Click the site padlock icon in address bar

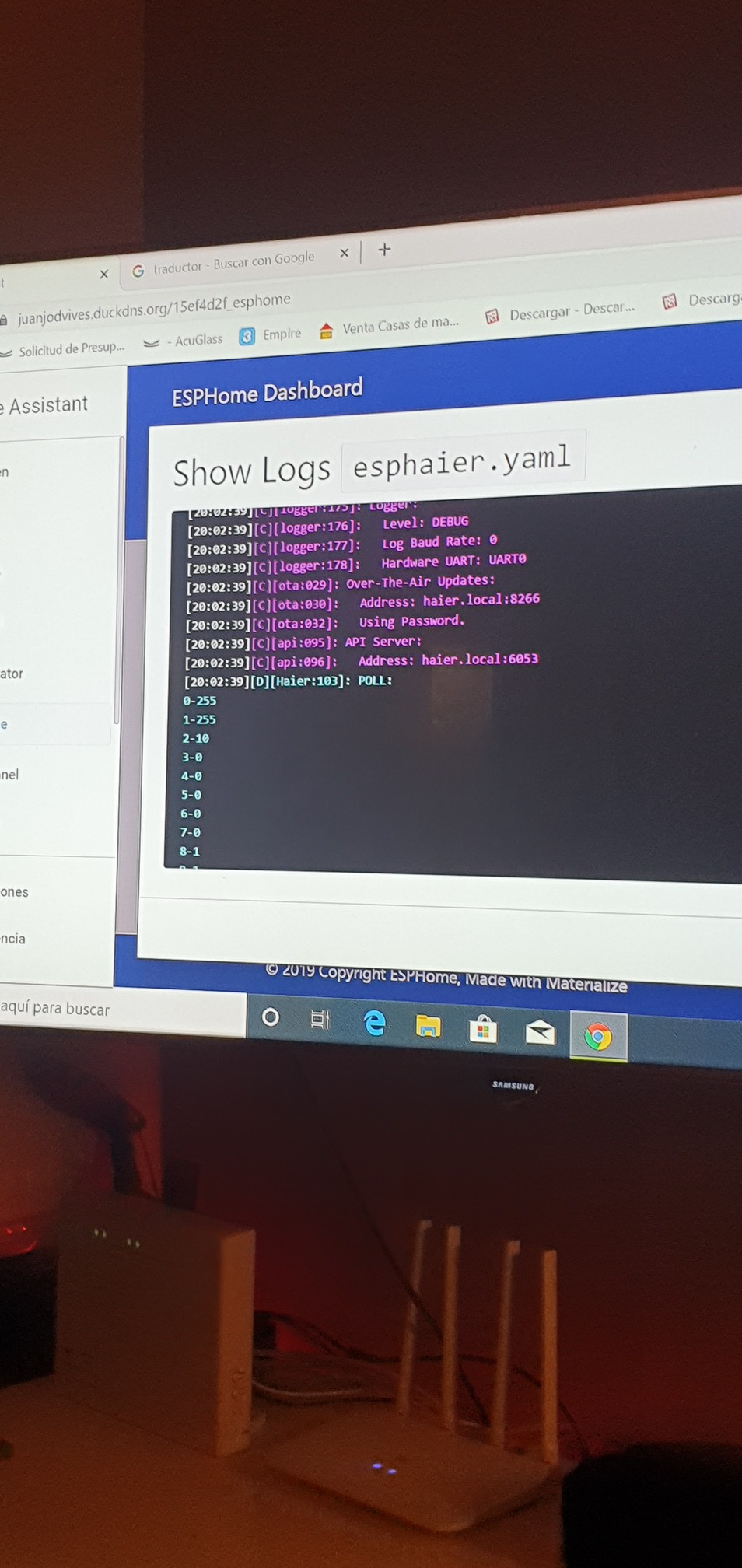pyautogui.click(x=4, y=320)
